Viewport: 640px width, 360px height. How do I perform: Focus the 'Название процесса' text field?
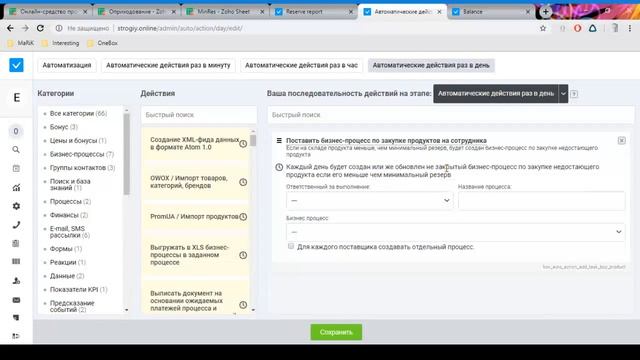(541, 200)
